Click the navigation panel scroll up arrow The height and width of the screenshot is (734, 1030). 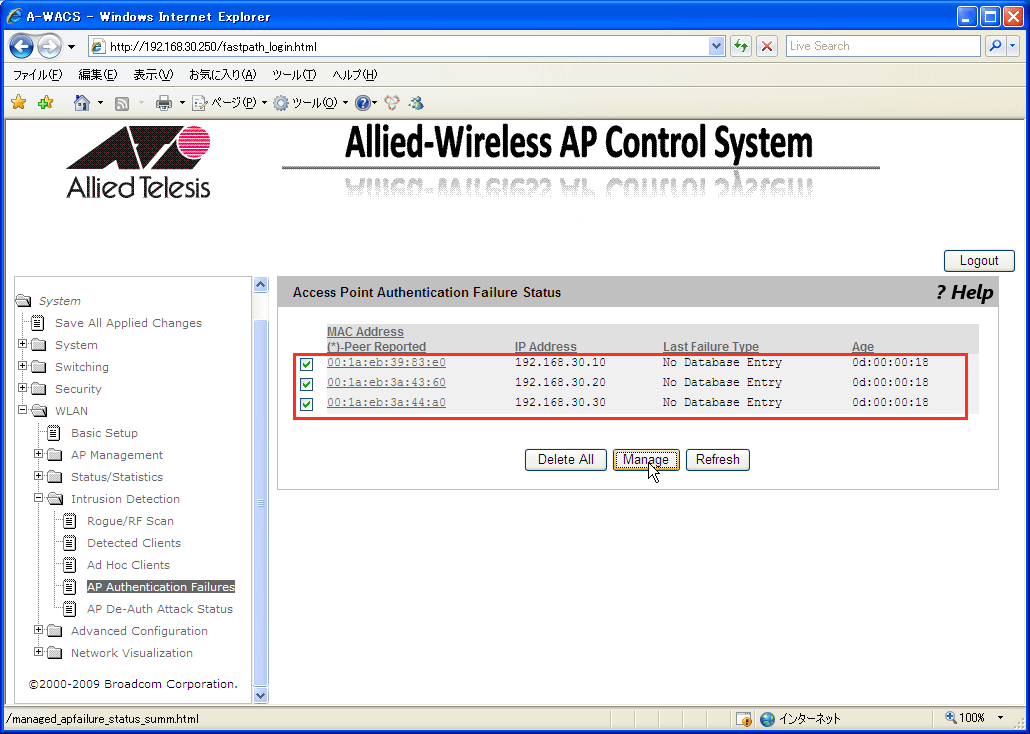point(261,285)
